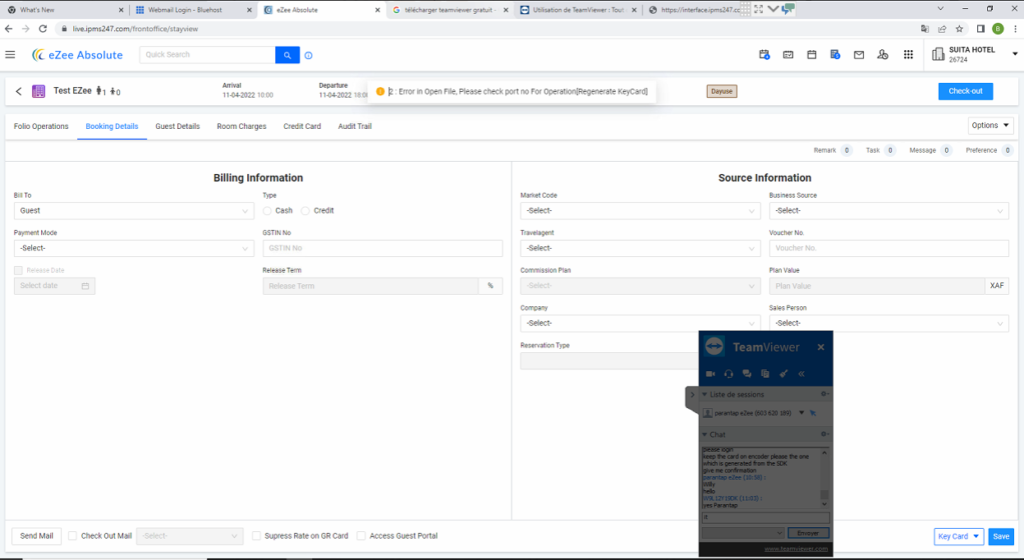Viewport: 1024px width, 560px height.
Task: Click the Send Mail button
Action: tap(37, 536)
